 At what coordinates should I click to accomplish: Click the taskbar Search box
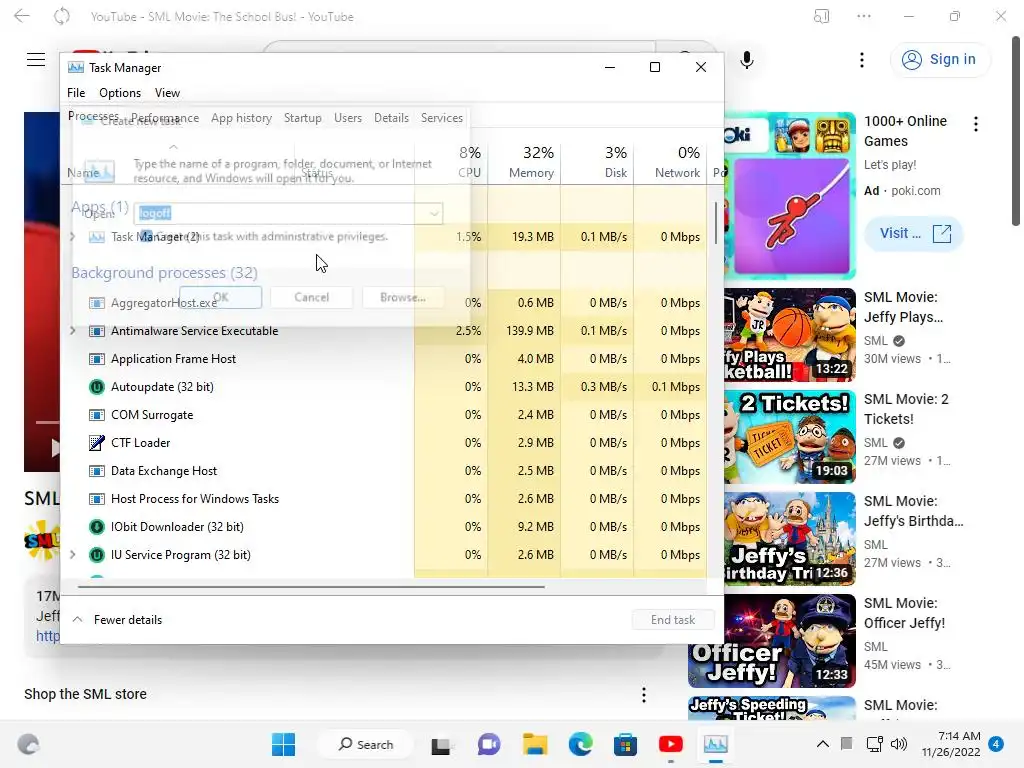coord(366,744)
